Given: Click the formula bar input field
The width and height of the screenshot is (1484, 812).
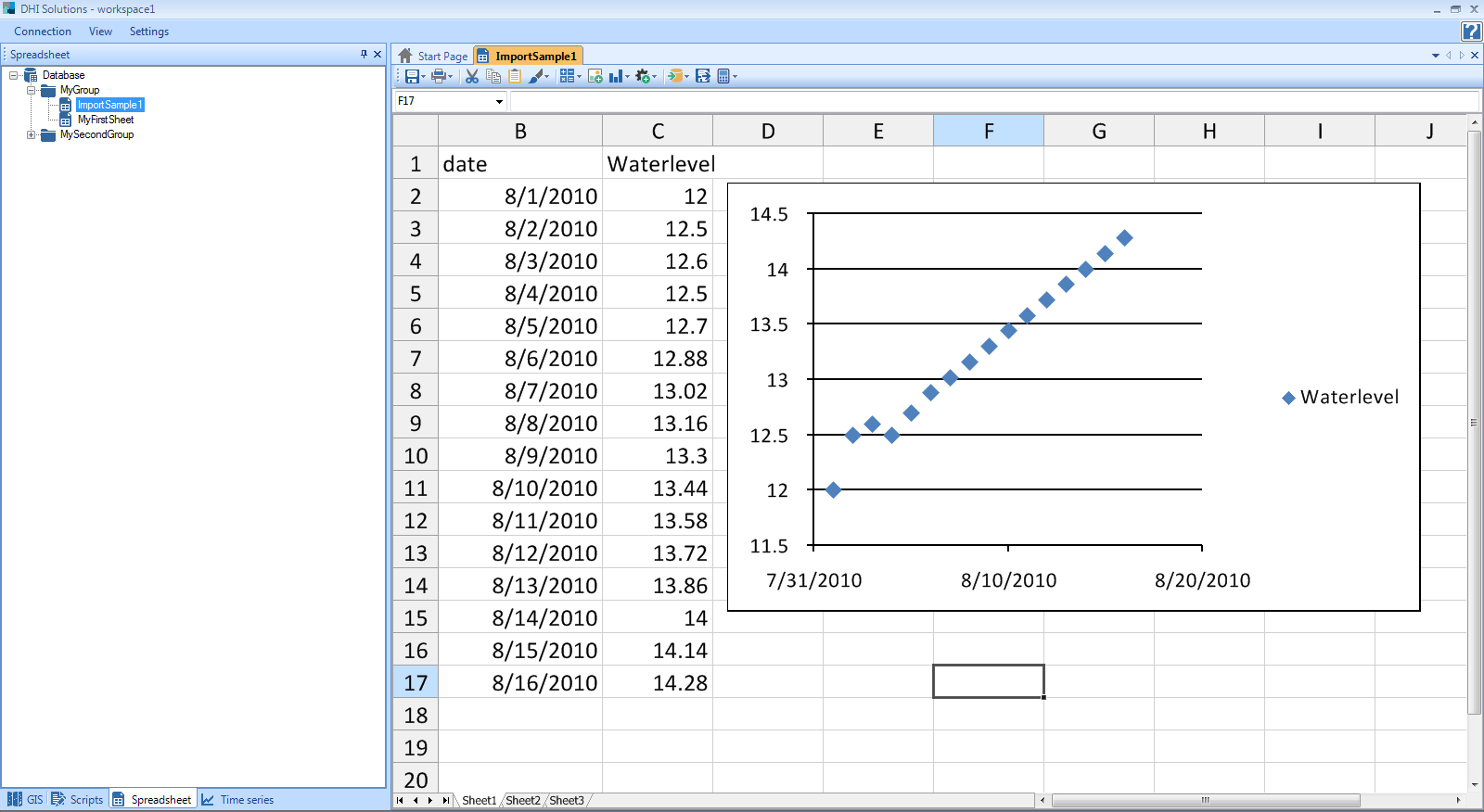Looking at the screenshot, I should [x=994, y=101].
